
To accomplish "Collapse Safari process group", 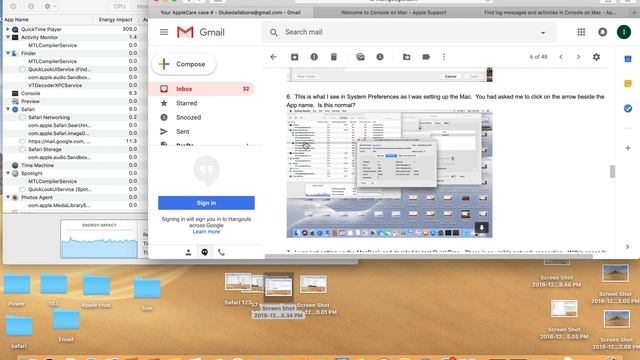I will pyautogui.click(x=8, y=109).
